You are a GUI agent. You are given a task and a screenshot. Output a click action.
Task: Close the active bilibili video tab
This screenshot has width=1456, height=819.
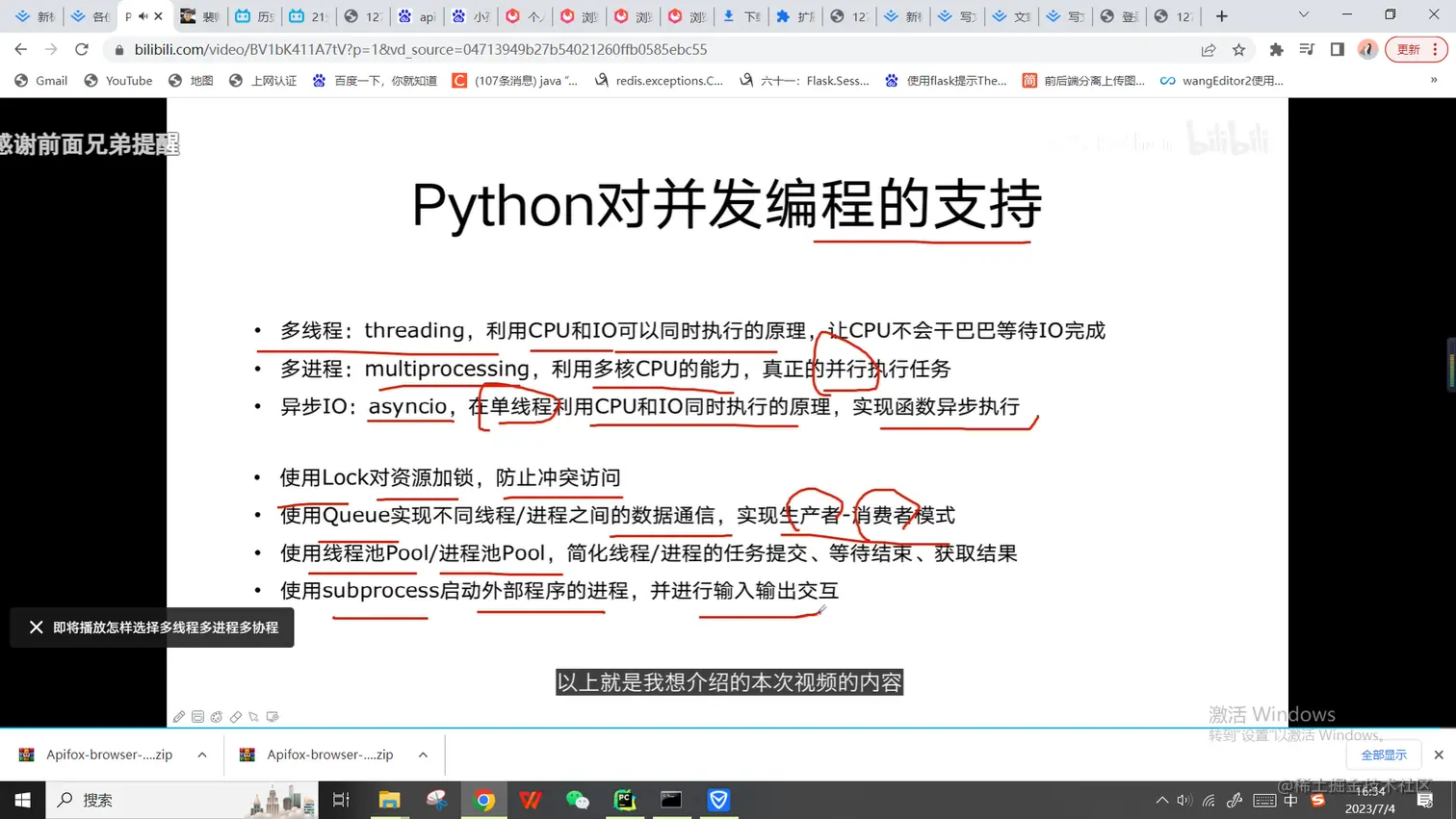point(159,16)
